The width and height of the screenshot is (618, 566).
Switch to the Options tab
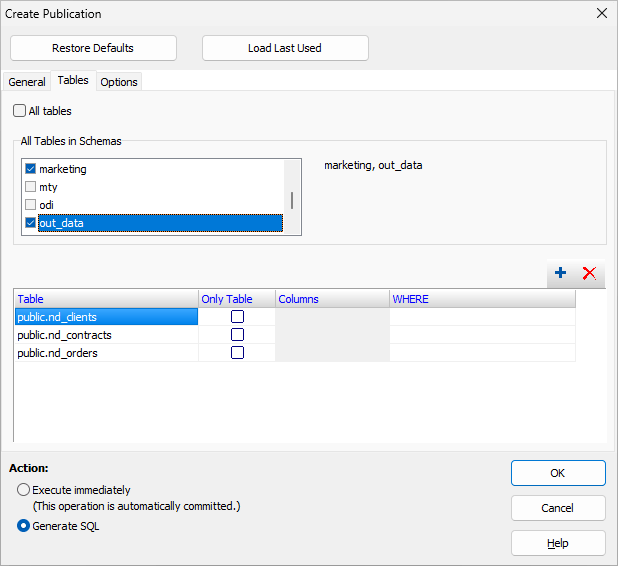click(119, 82)
